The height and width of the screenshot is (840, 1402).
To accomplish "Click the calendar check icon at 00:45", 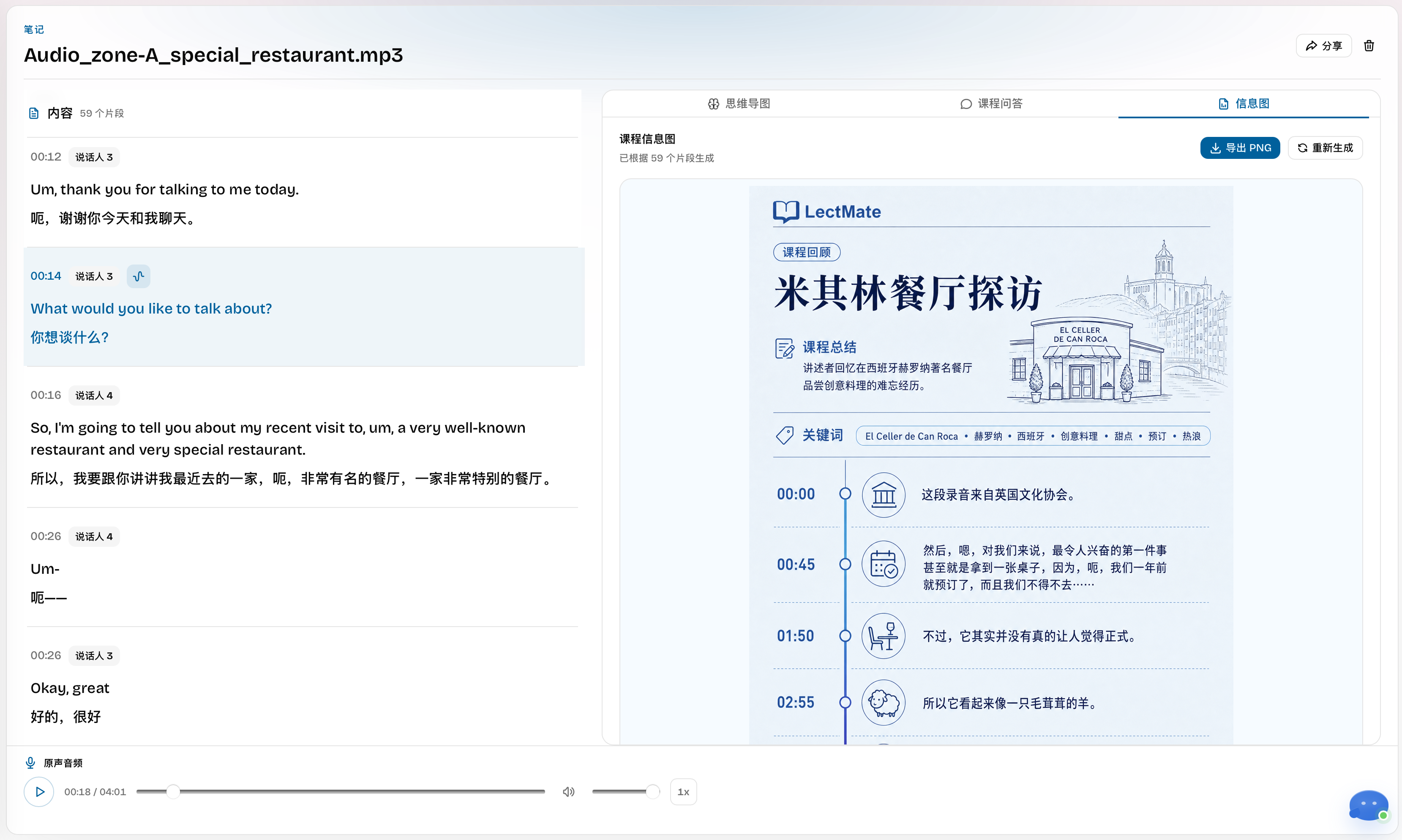I will coord(884,565).
